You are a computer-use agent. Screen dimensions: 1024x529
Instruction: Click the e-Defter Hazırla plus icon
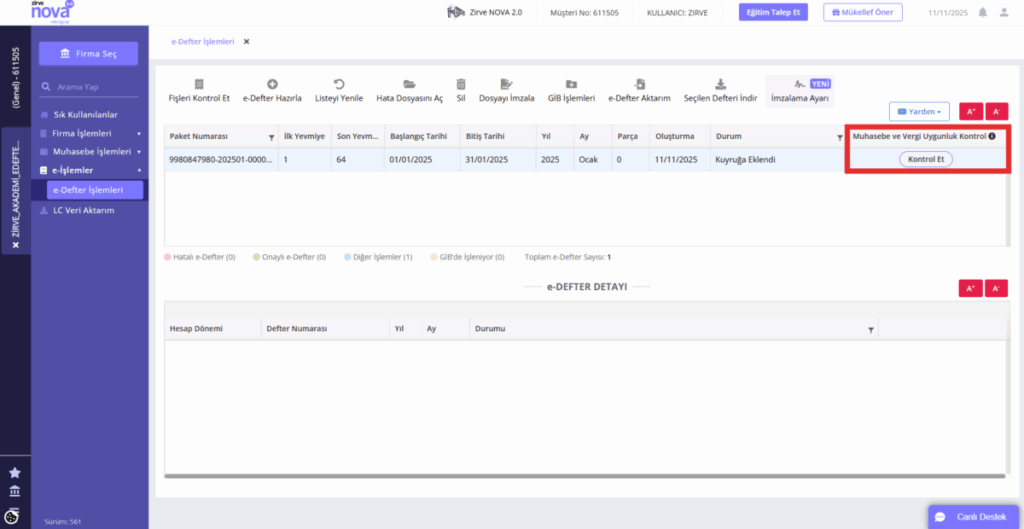pos(272,84)
